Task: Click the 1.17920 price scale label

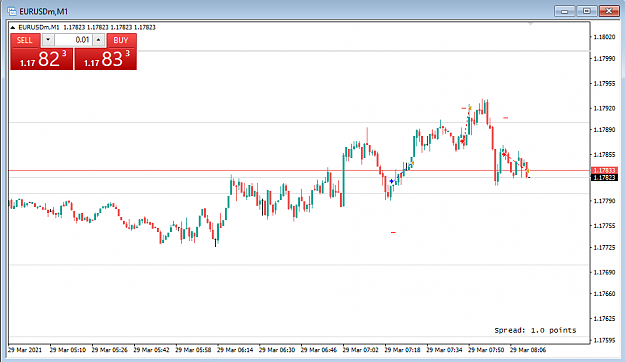Action: (x=604, y=108)
